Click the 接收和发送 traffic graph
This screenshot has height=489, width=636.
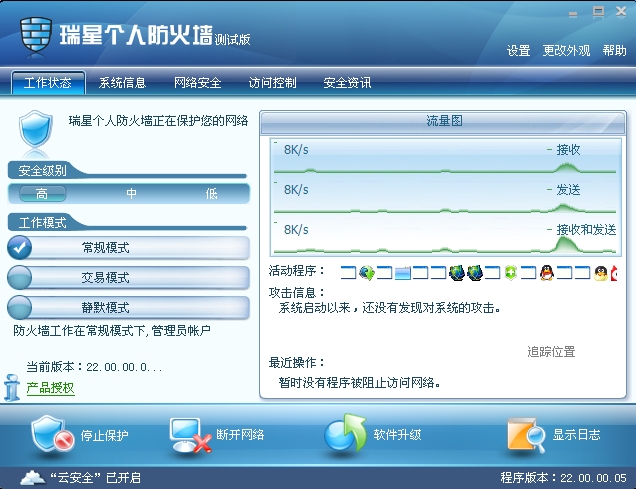pyautogui.click(x=445, y=237)
